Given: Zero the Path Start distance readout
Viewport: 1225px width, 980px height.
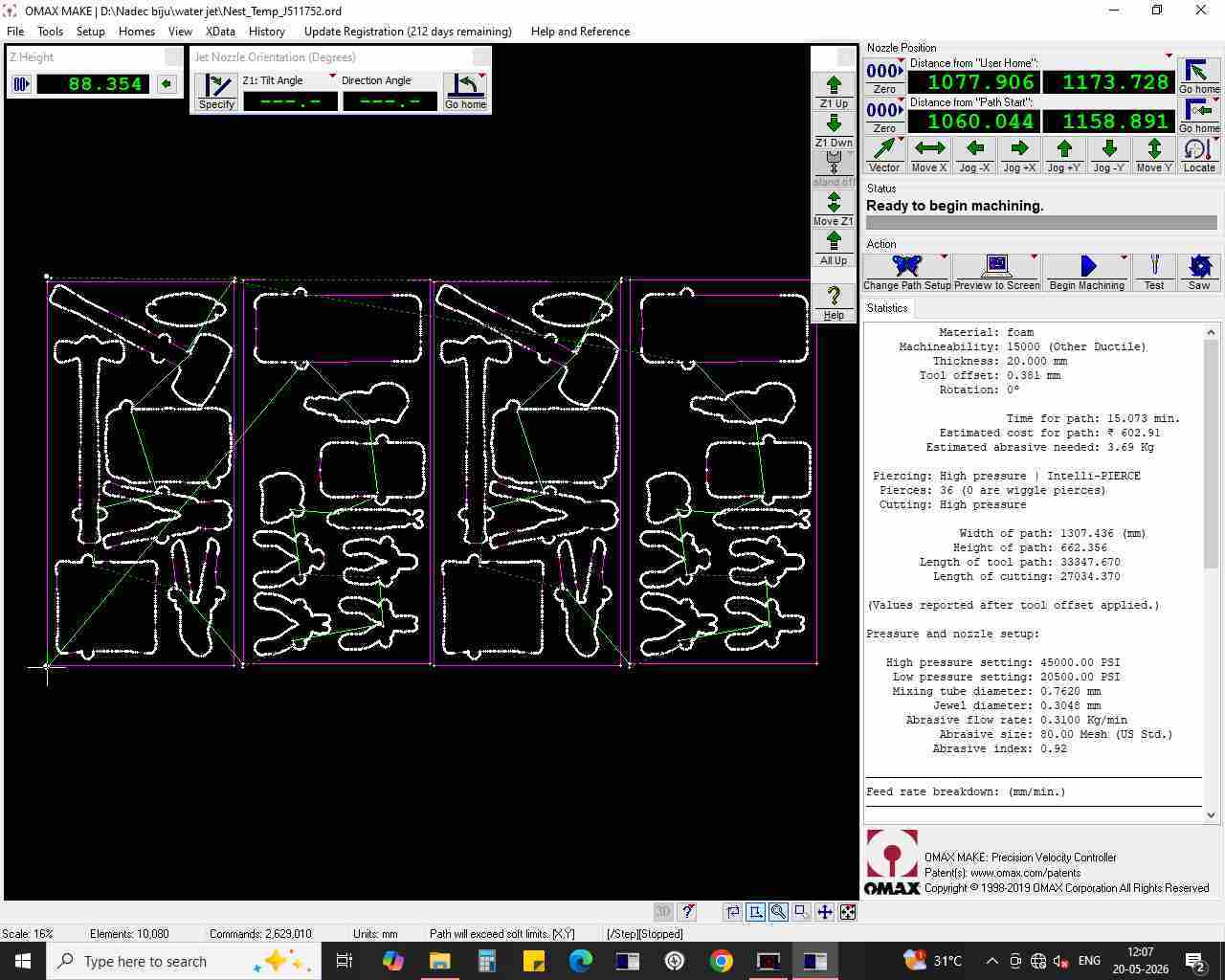Looking at the screenshot, I should point(884,116).
